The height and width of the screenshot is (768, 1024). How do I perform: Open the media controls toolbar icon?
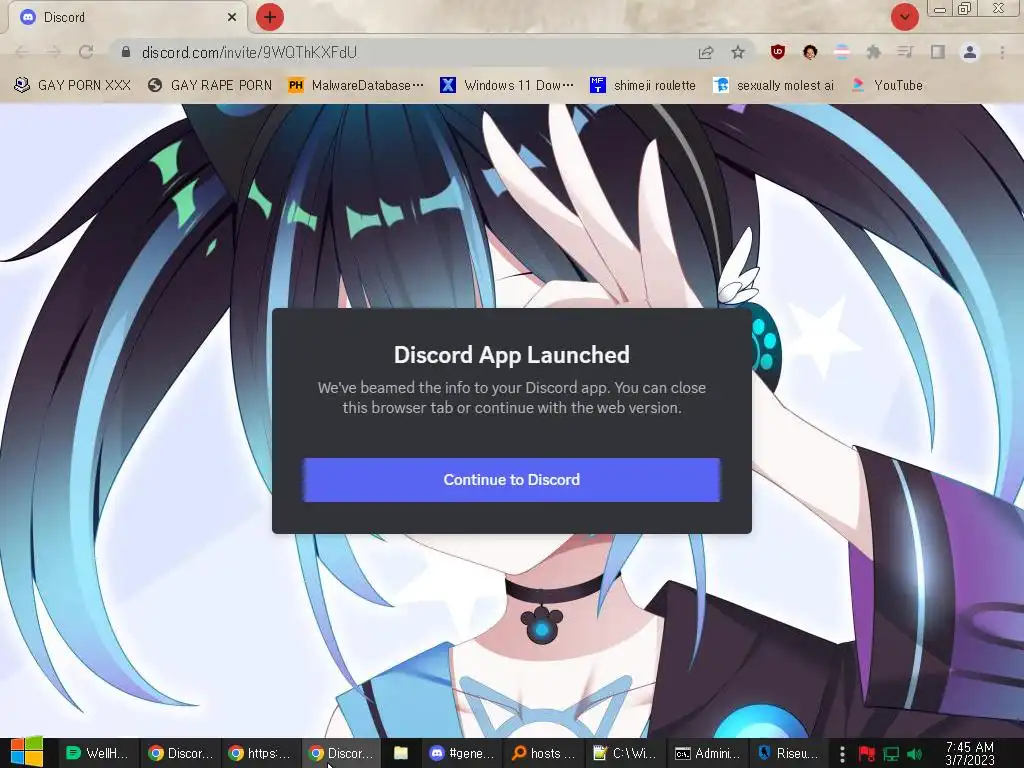905,52
